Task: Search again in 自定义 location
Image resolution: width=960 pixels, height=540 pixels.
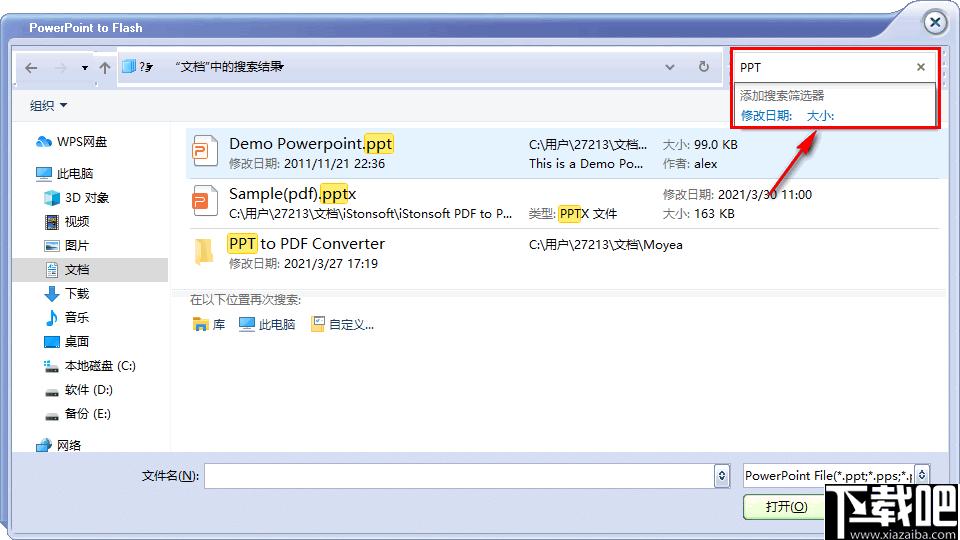Action: 342,324
